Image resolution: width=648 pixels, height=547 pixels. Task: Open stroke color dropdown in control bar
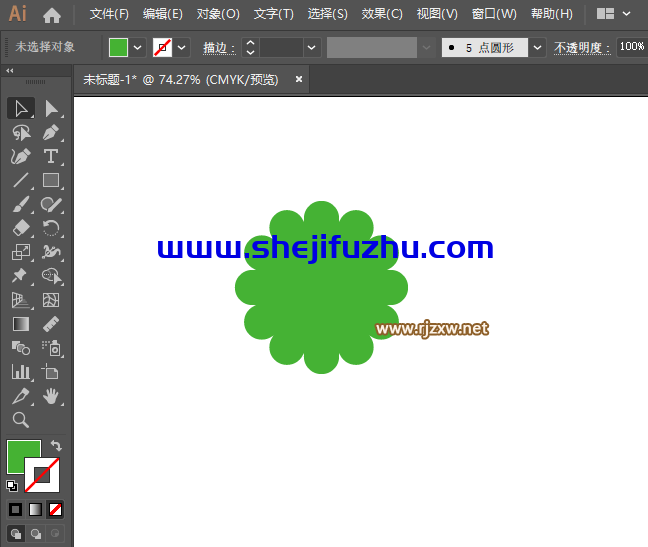181,48
